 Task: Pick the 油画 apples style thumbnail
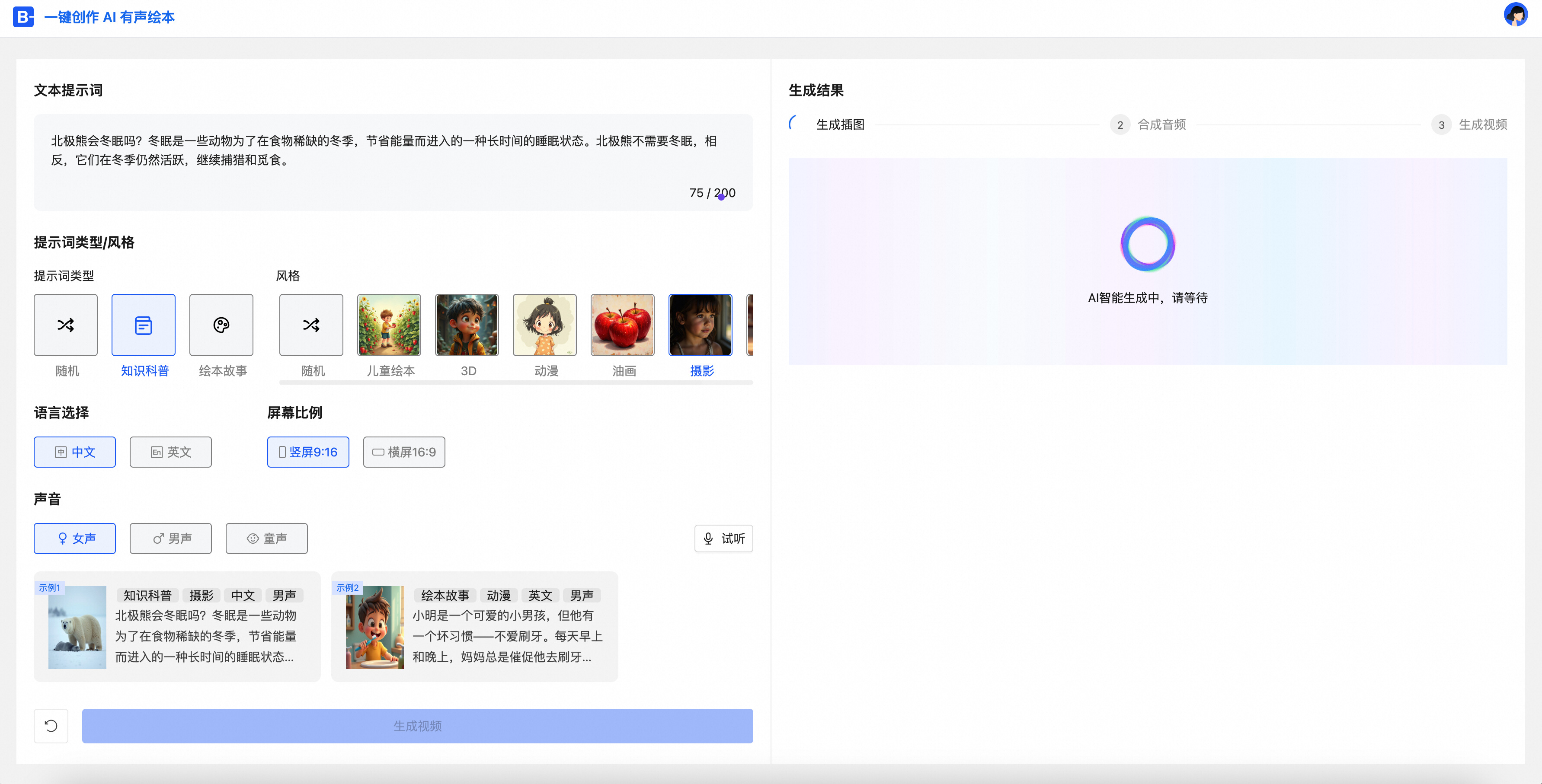point(622,325)
